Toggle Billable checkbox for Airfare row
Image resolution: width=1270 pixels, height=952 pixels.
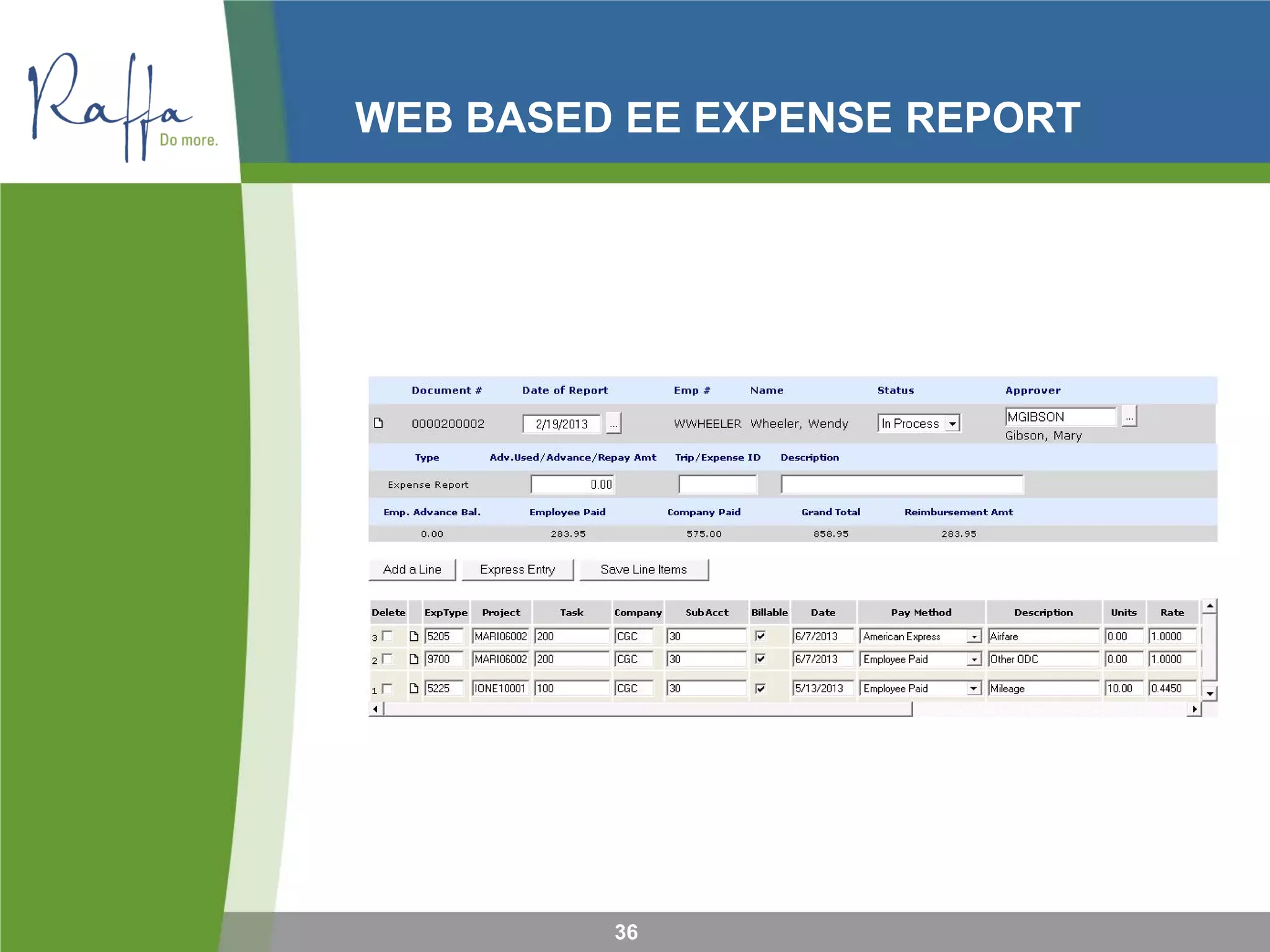[x=760, y=636]
